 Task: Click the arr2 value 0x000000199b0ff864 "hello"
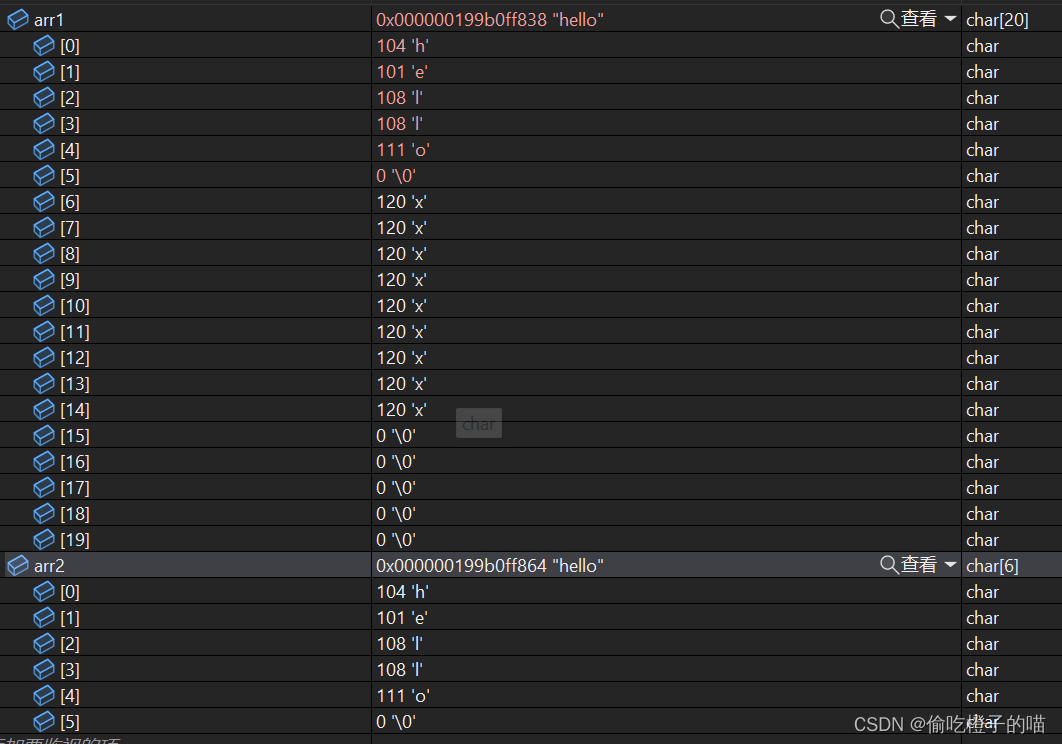point(490,566)
